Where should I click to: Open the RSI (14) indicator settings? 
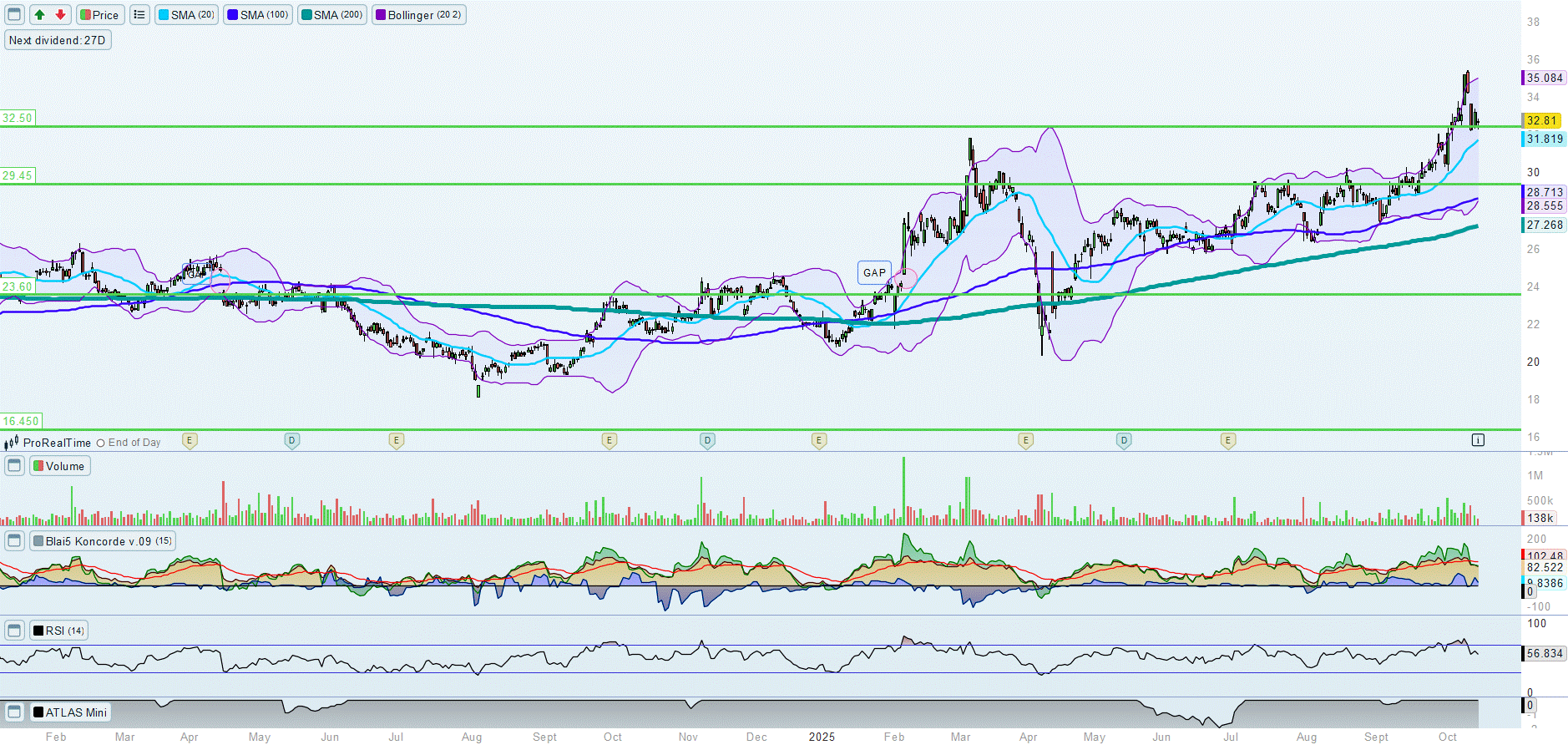[58, 631]
